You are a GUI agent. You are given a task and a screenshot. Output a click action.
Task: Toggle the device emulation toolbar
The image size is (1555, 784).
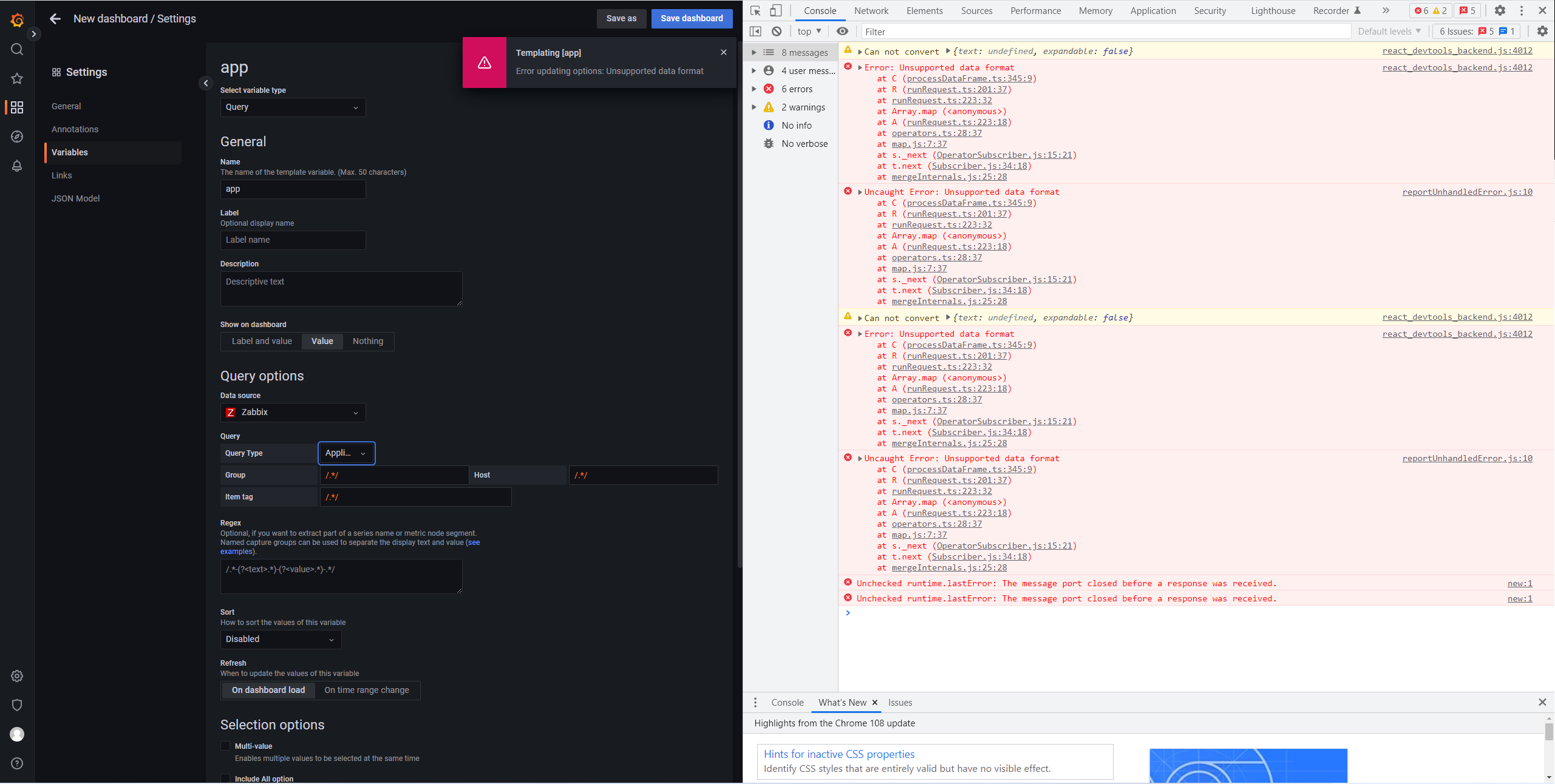[775, 10]
